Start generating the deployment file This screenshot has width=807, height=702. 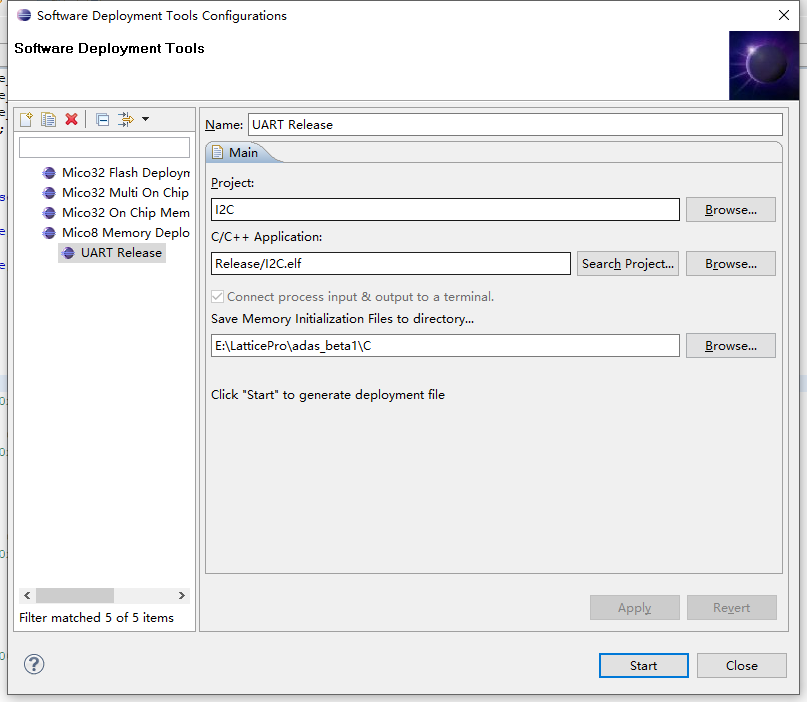(x=643, y=665)
